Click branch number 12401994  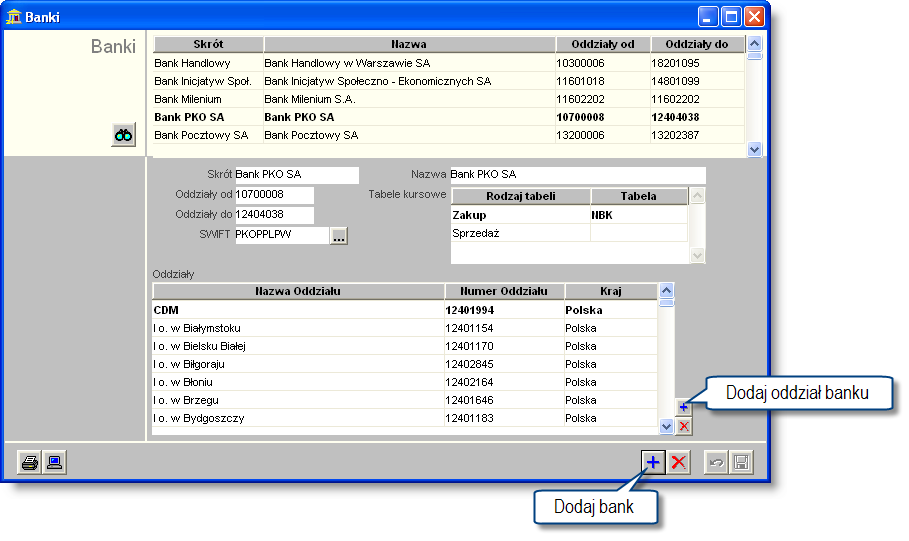[x=470, y=310]
